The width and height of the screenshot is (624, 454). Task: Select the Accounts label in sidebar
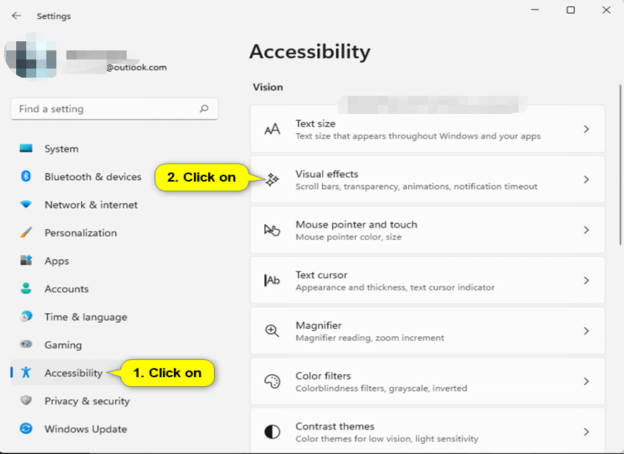tap(66, 289)
